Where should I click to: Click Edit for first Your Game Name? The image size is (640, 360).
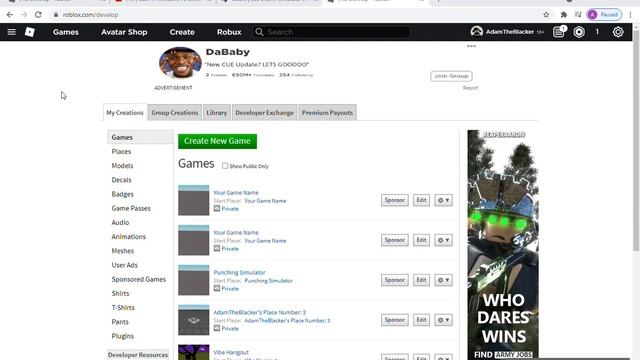tap(421, 200)
